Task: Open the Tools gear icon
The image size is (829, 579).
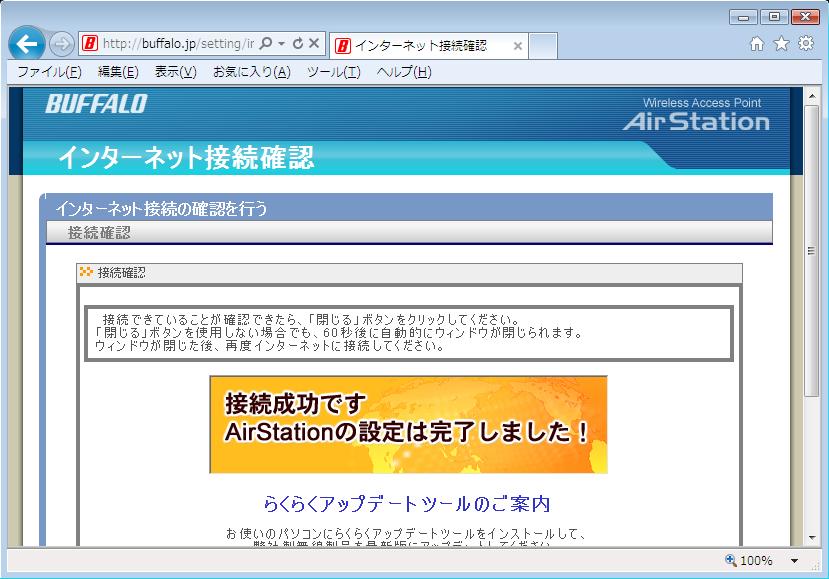Action: tap(806, 43)
